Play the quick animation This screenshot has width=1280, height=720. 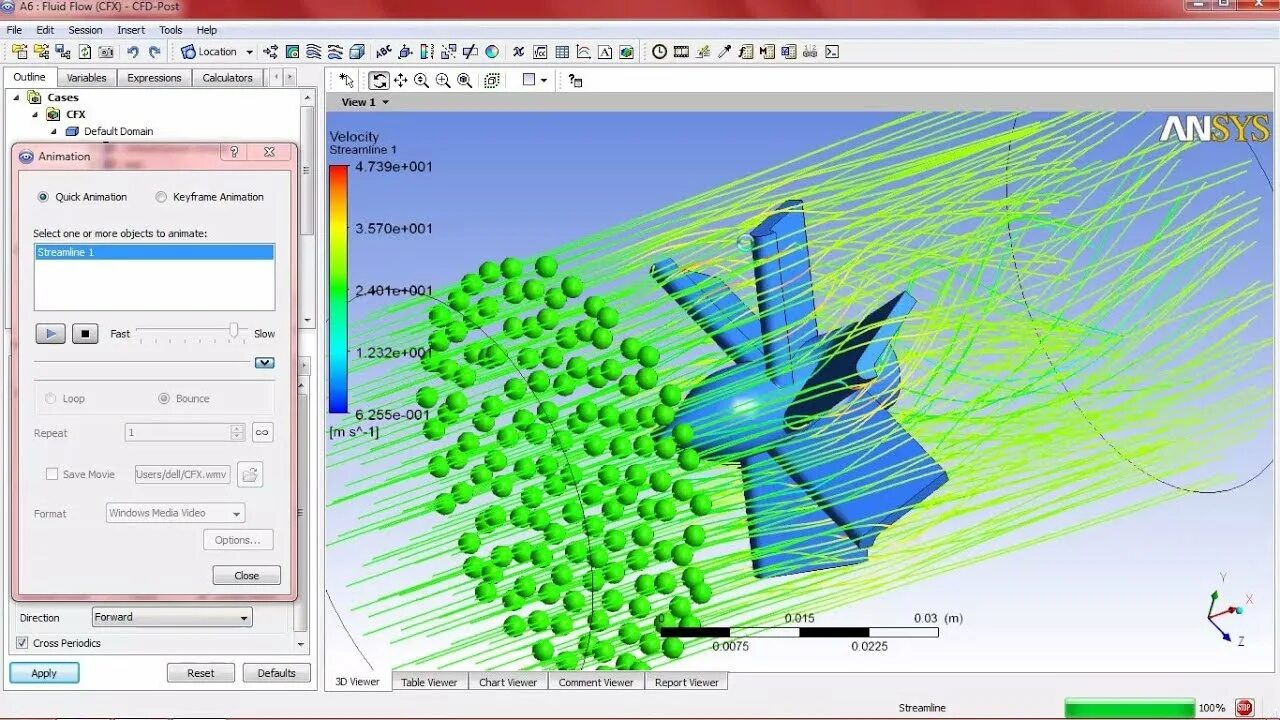pyautogui.click(x=50, y=333)
